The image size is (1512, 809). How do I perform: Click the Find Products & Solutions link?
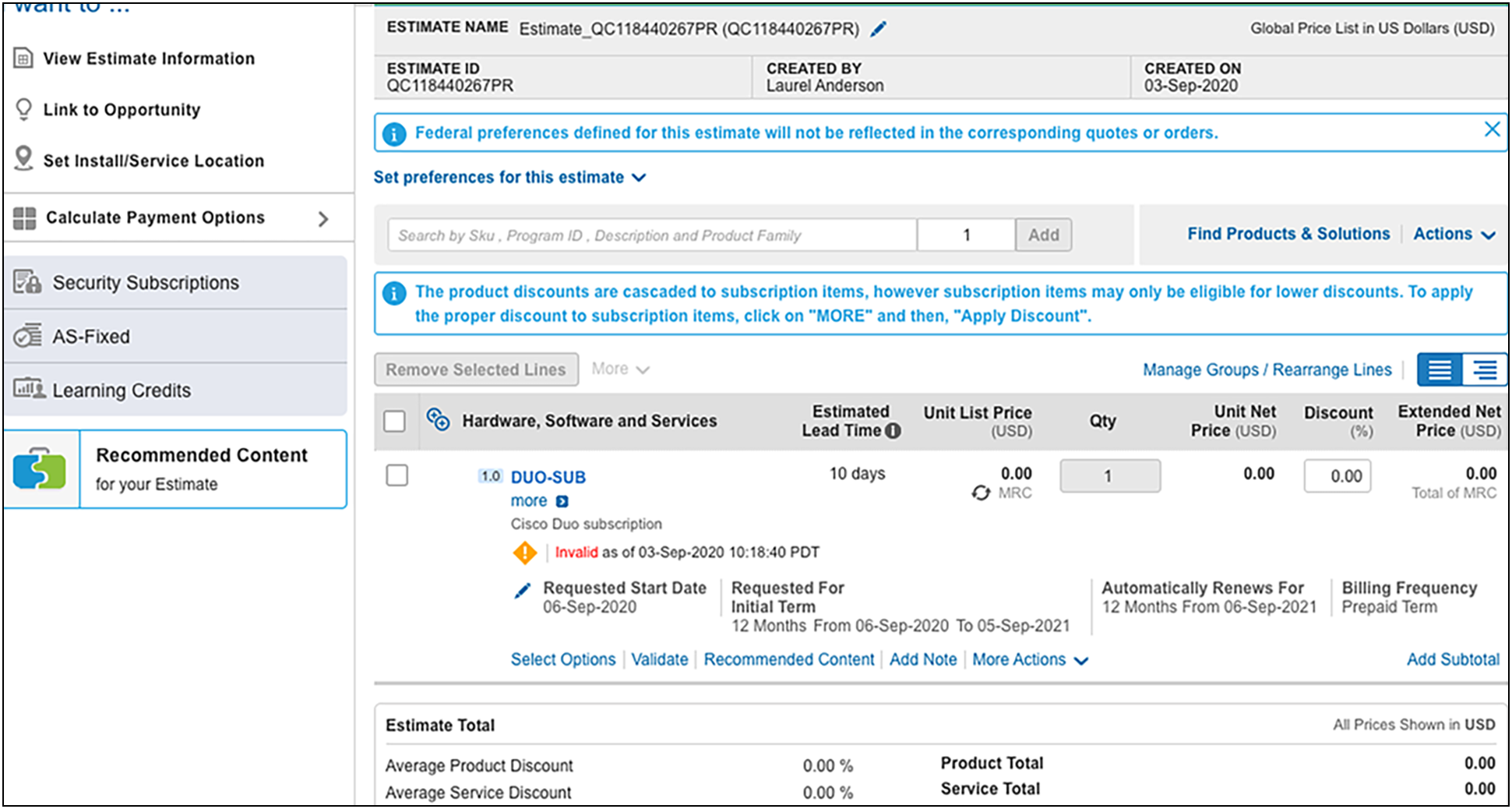pyautogui.click(x=1288, y=234)
